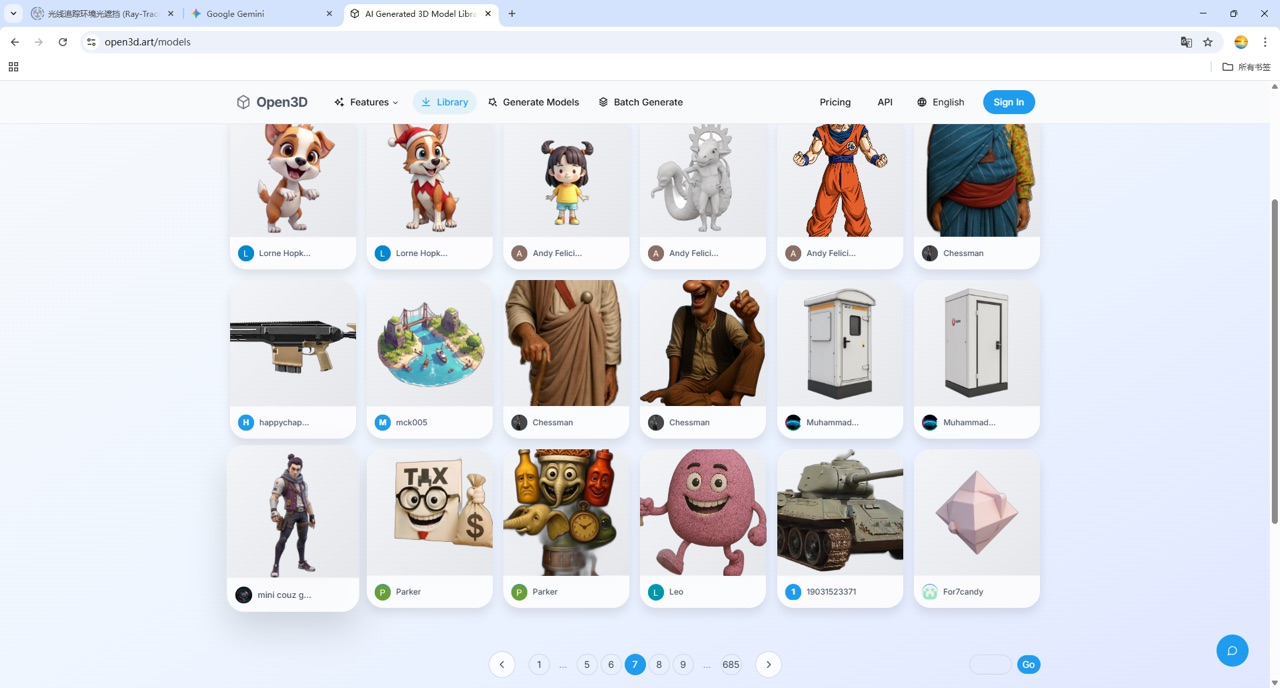Change language via English selector
The image size is (1280, 688).
point(940,102)
